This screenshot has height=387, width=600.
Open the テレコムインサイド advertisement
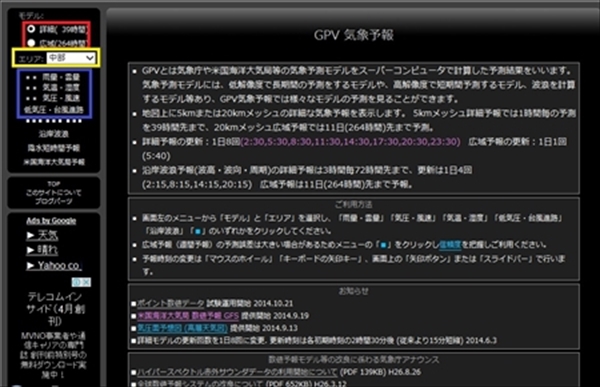tap(55, 309)
